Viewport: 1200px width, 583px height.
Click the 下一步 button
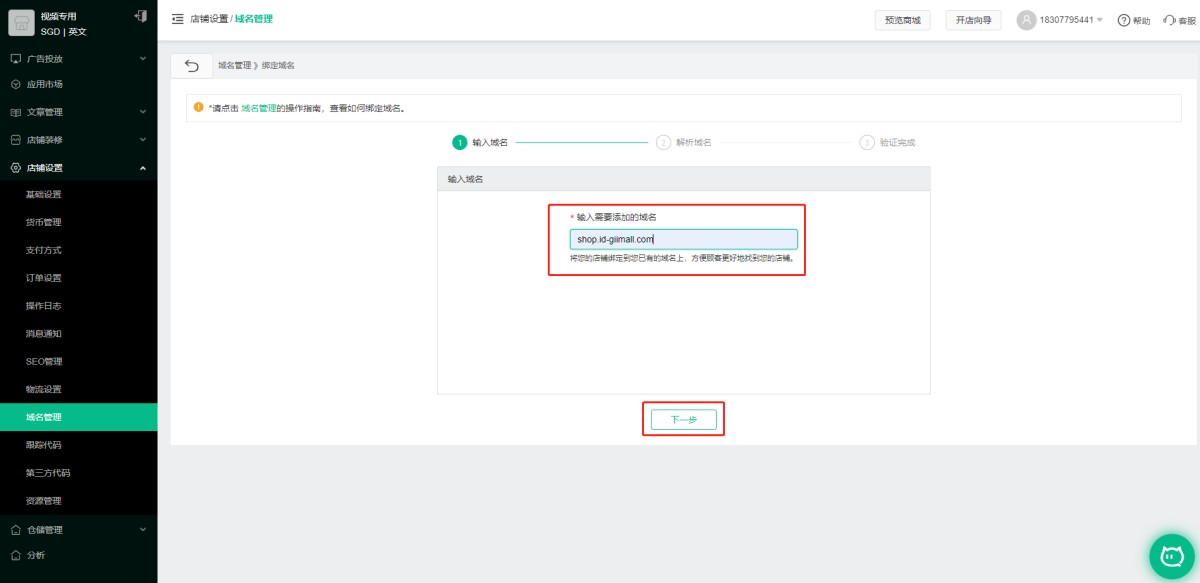(683, 420)
